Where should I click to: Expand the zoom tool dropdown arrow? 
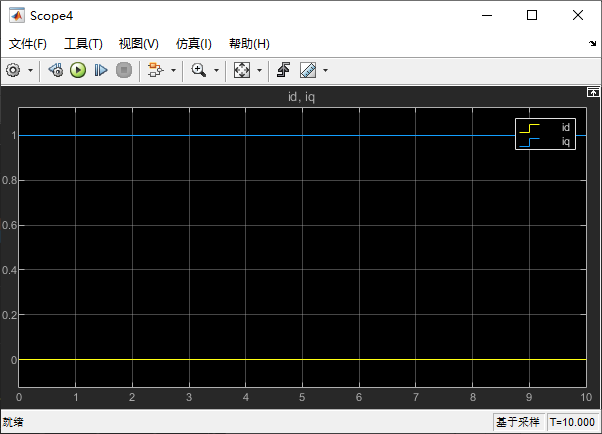pyautogui.click(x=216, y=70)
